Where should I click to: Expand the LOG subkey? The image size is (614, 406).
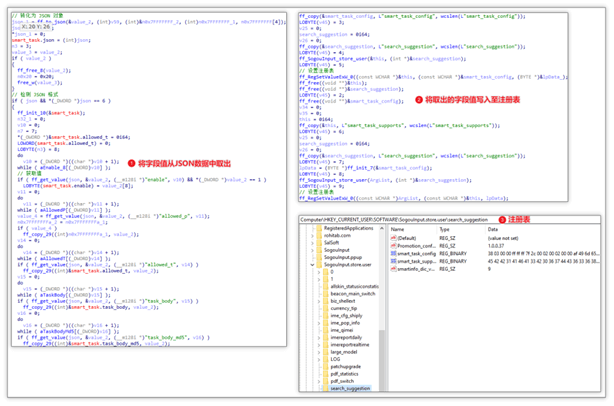click(x=319, y=359)
